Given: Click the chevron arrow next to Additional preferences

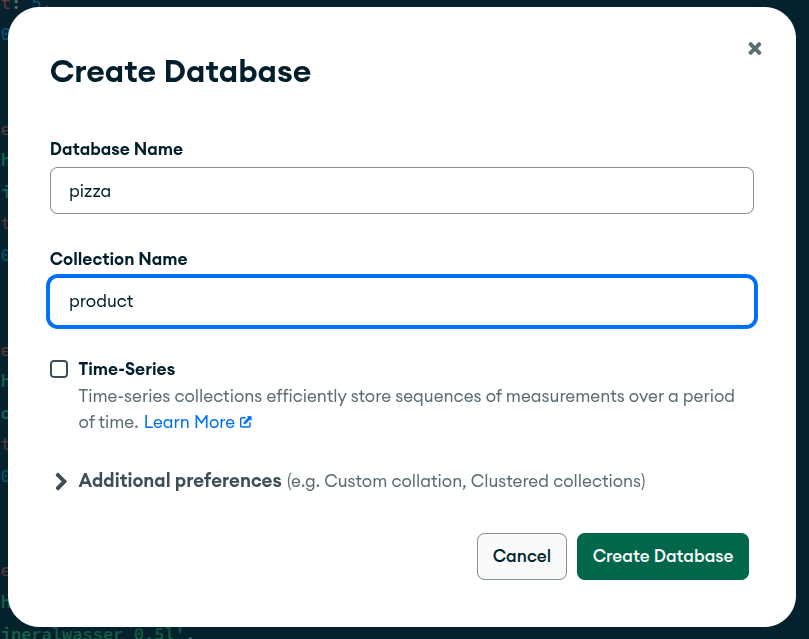Looking at the screenshot, I should point(61,481).
